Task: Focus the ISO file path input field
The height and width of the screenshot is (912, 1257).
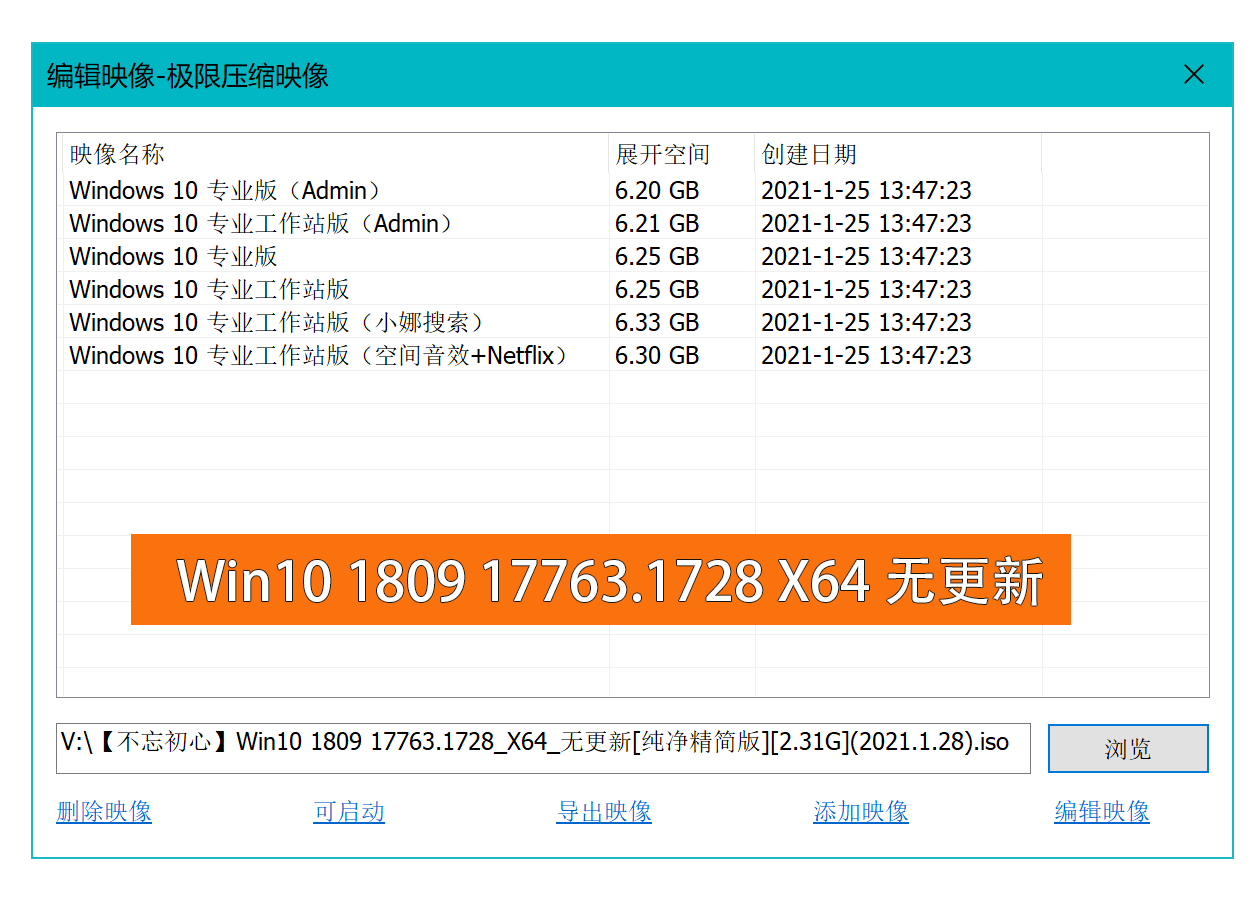Action: 543,748
